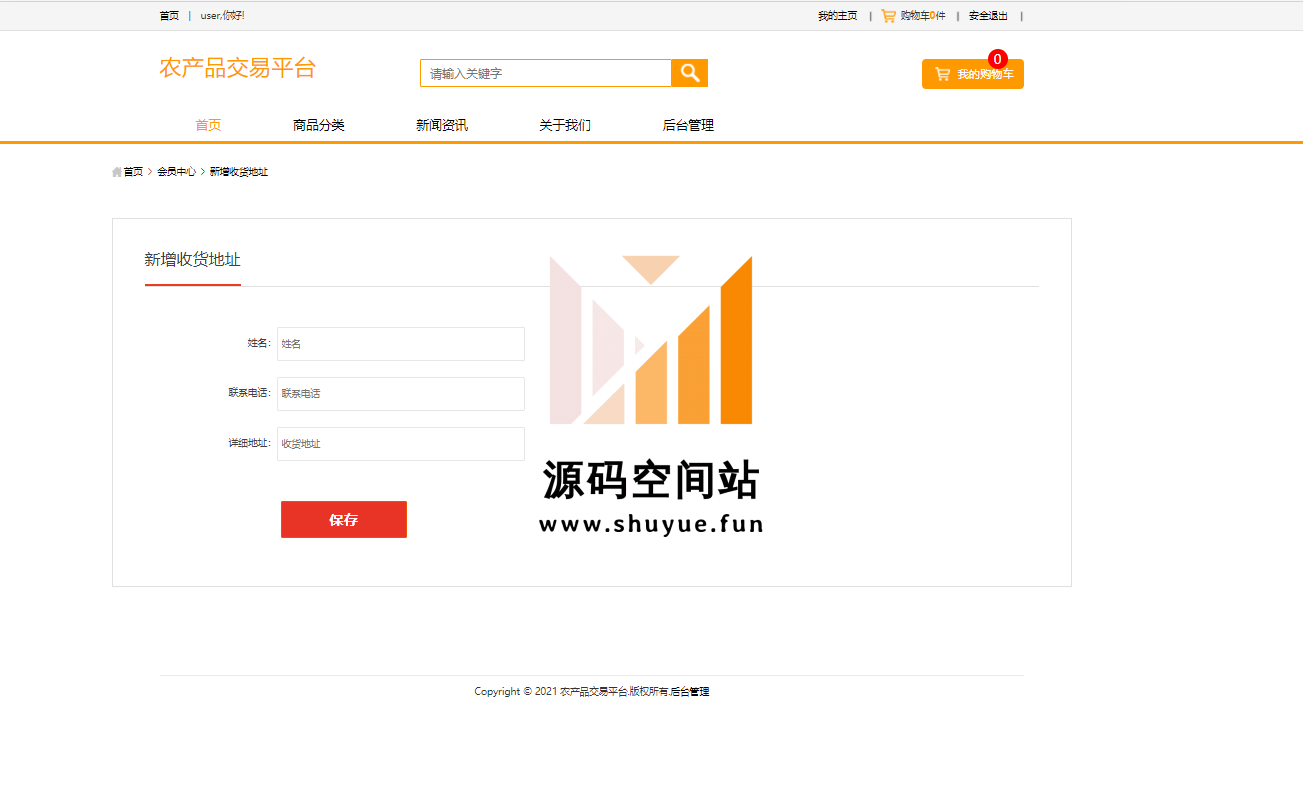1303x795 pixels.
Task: Open 购物车0件 link in top bar
Action: point(923,16)
